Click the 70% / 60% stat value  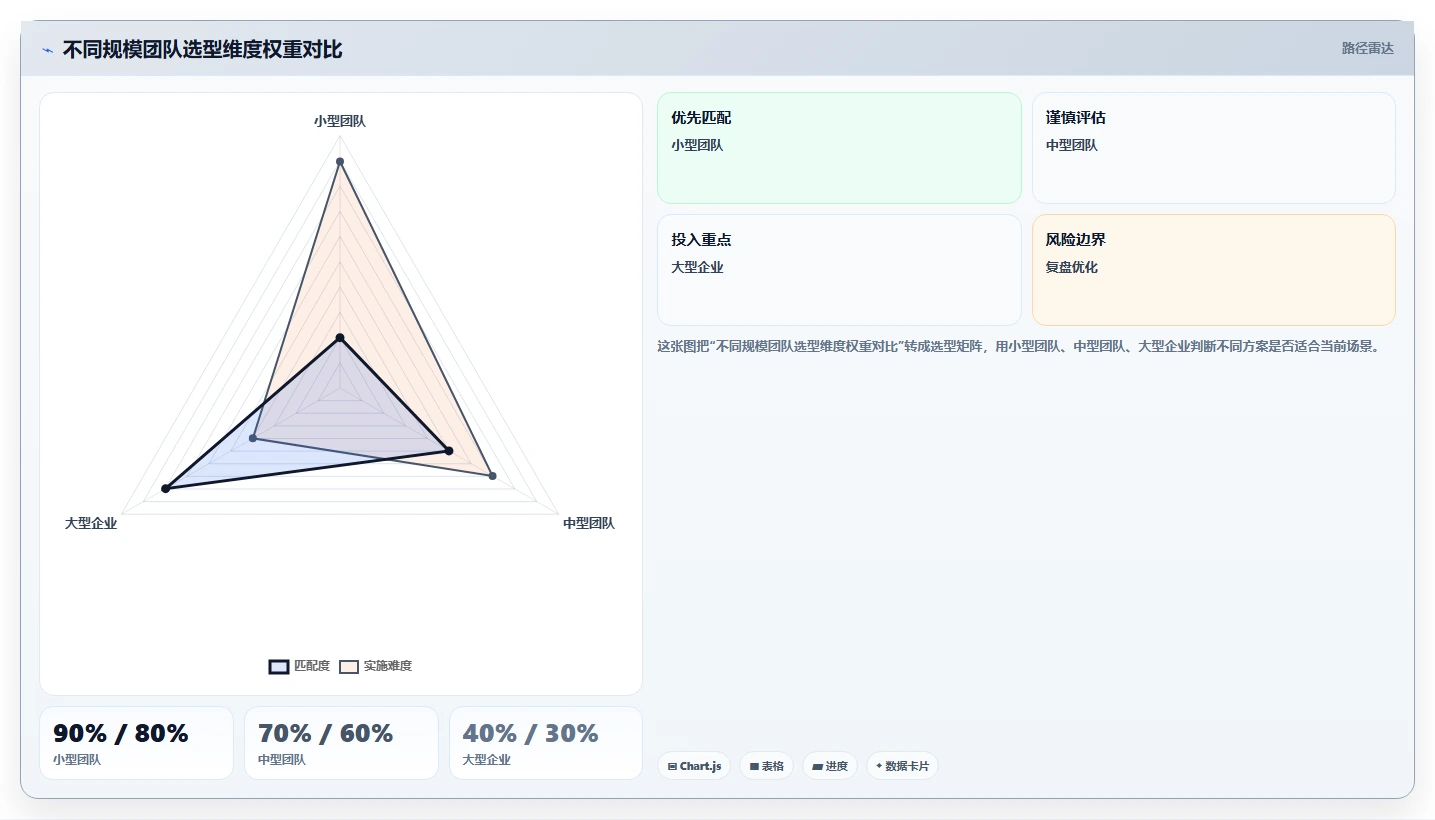coord(326,734)
